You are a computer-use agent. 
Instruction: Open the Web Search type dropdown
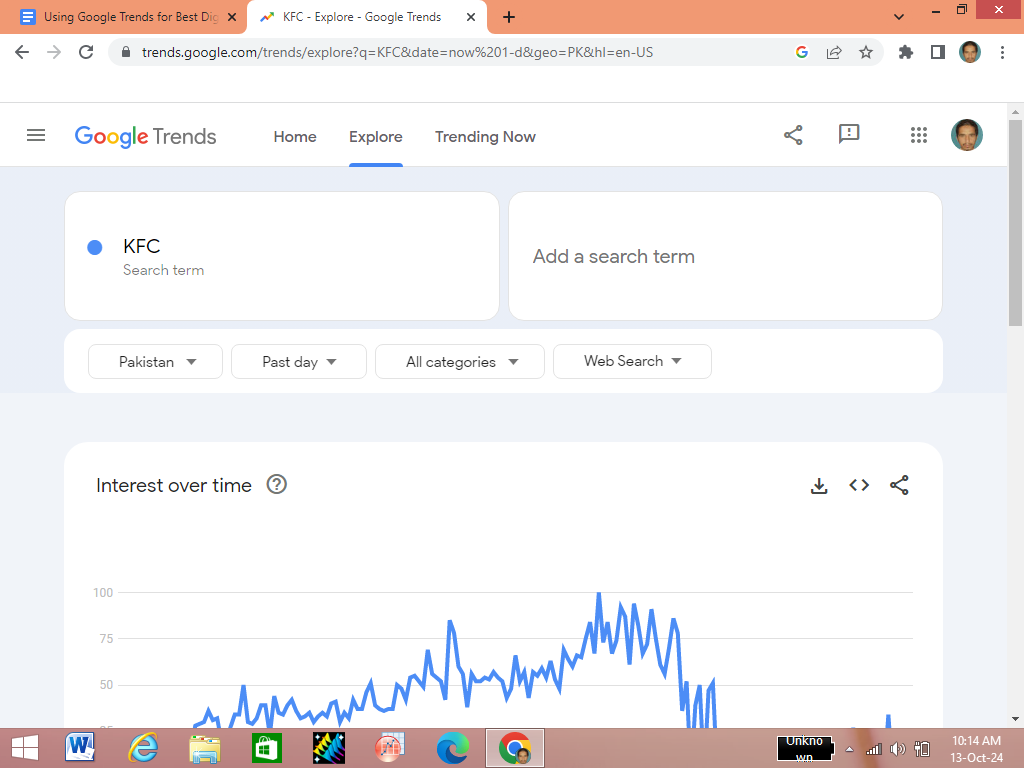pyautogui.click(x=632, y=361)
